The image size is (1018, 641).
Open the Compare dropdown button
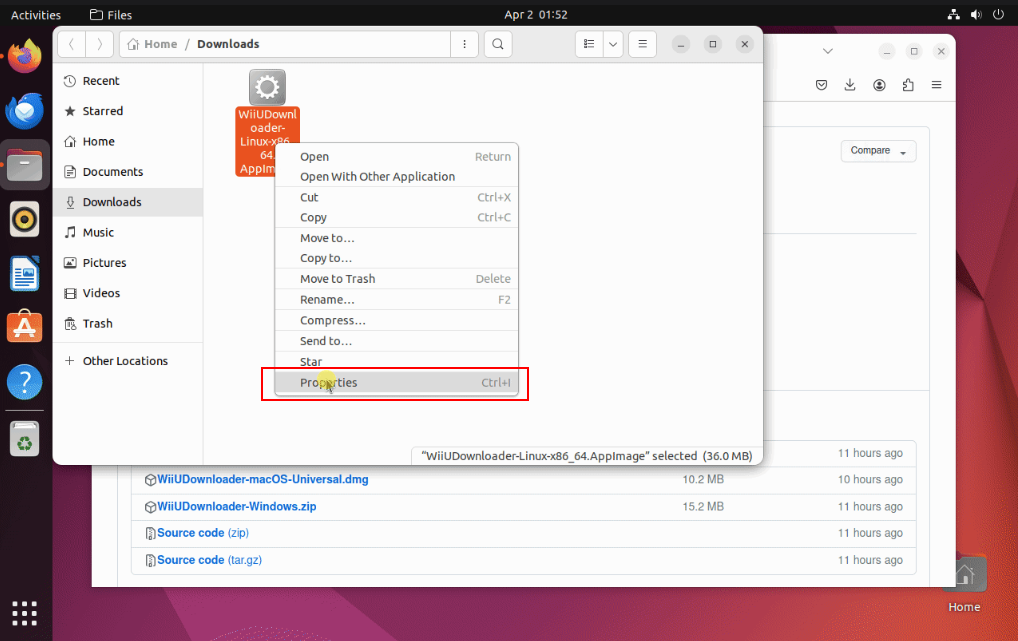point(878,151)
